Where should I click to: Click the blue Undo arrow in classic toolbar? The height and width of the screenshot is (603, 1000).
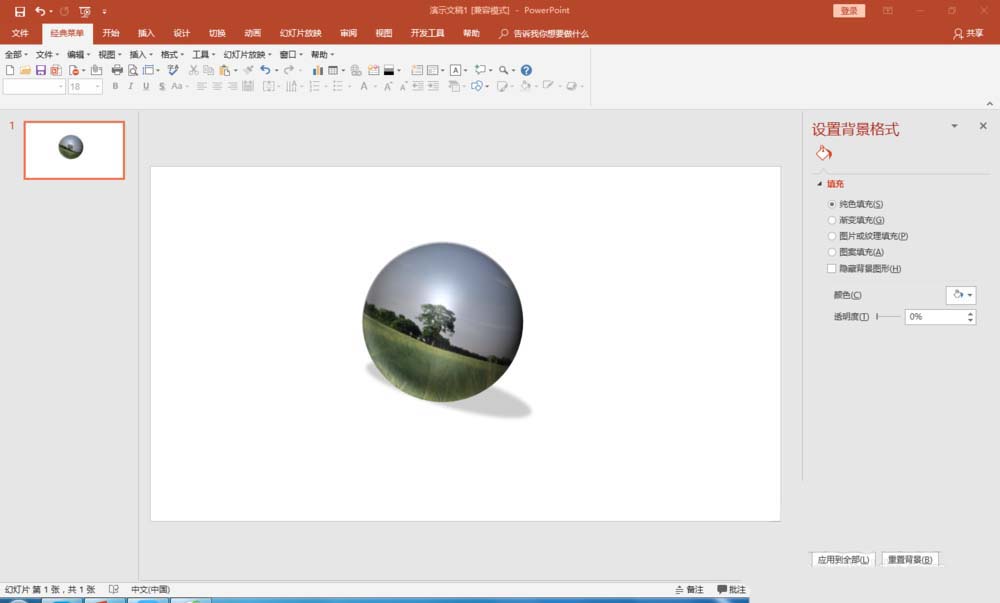click(x=265, y=70)
